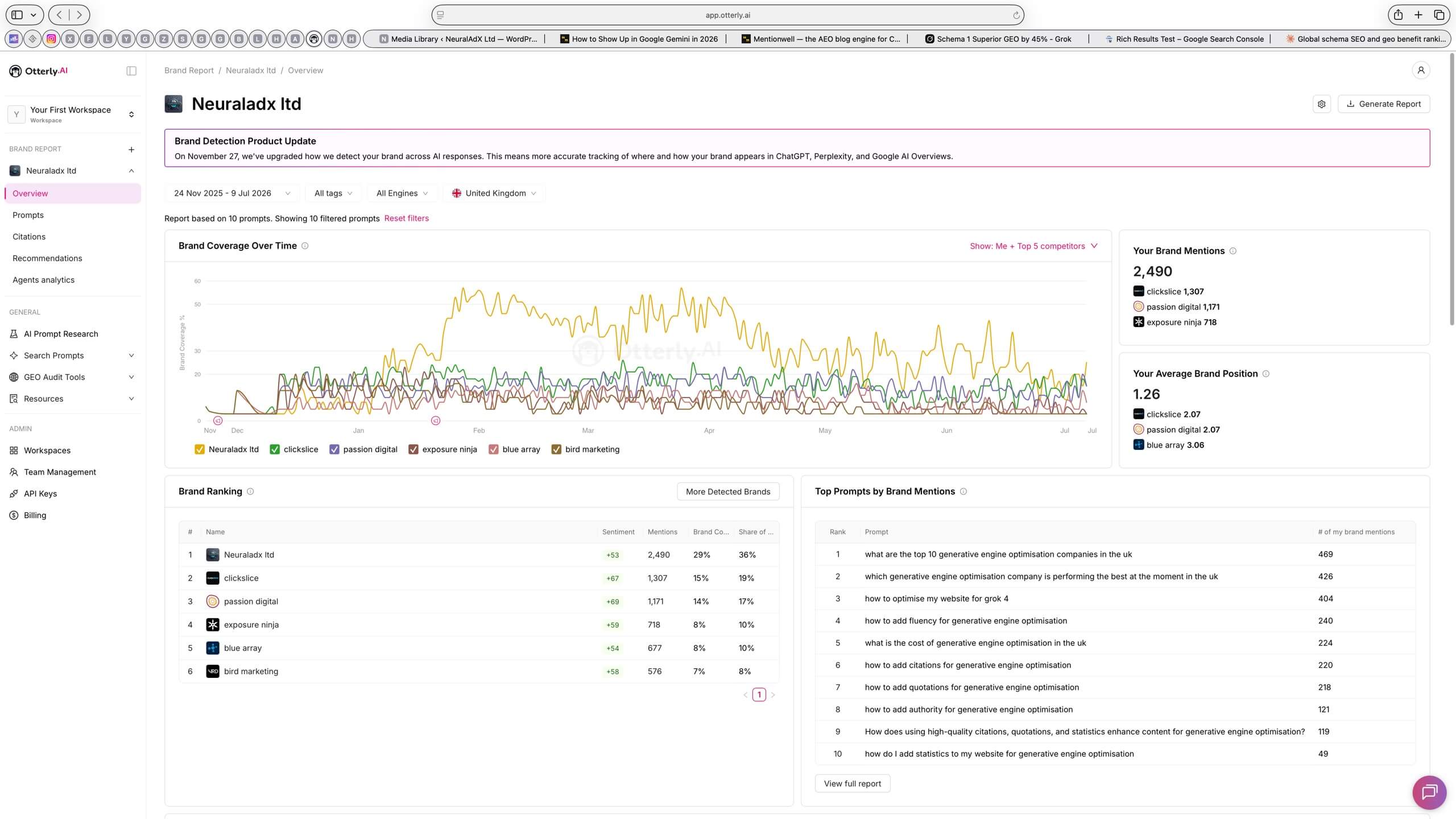Change United Kingdom country filter
This screenshot has width=1456, height=819.
click(x=494, y=193)
